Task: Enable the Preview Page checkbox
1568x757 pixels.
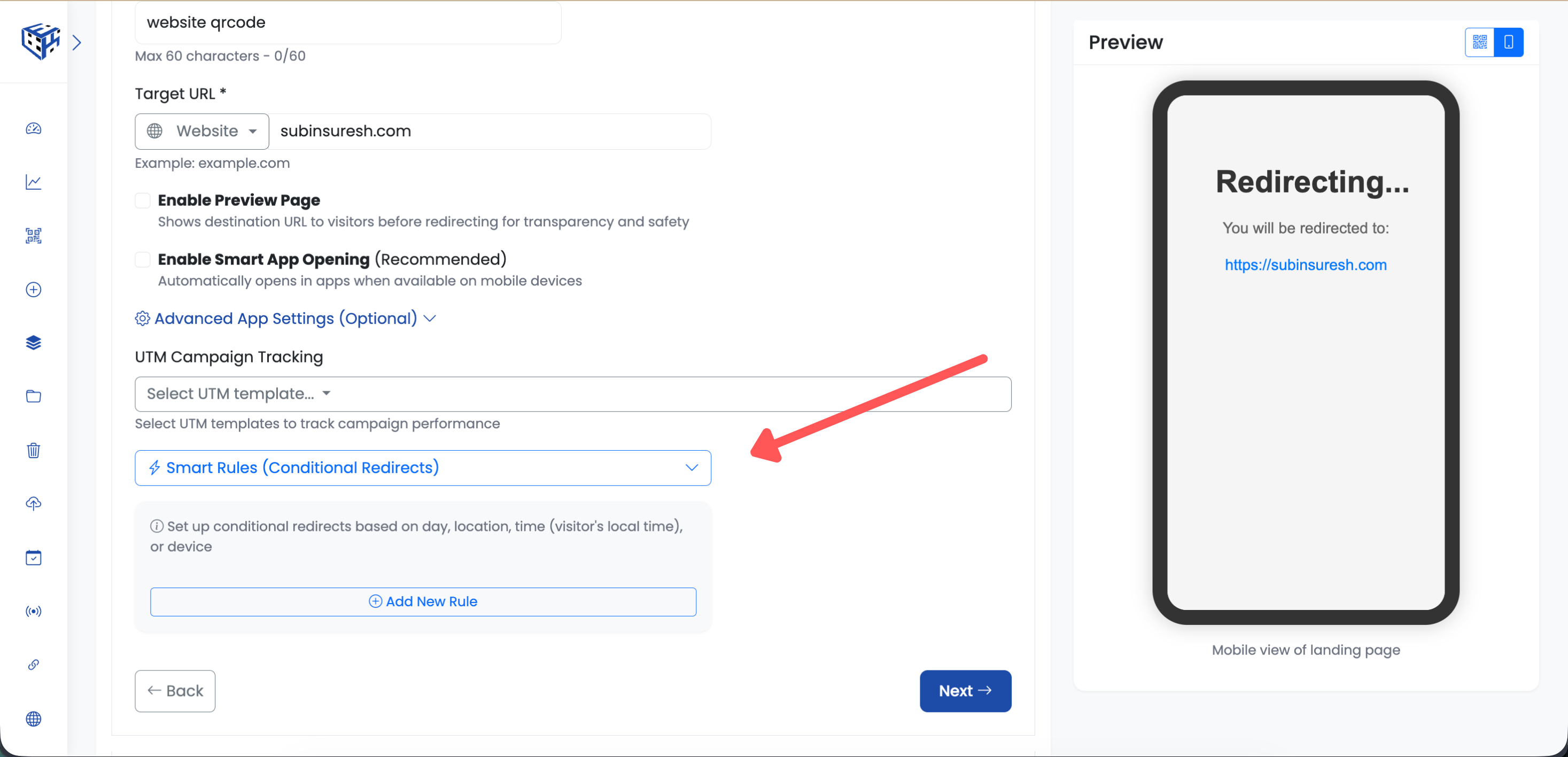Action: pyautogui.click(x=143, y=200)
